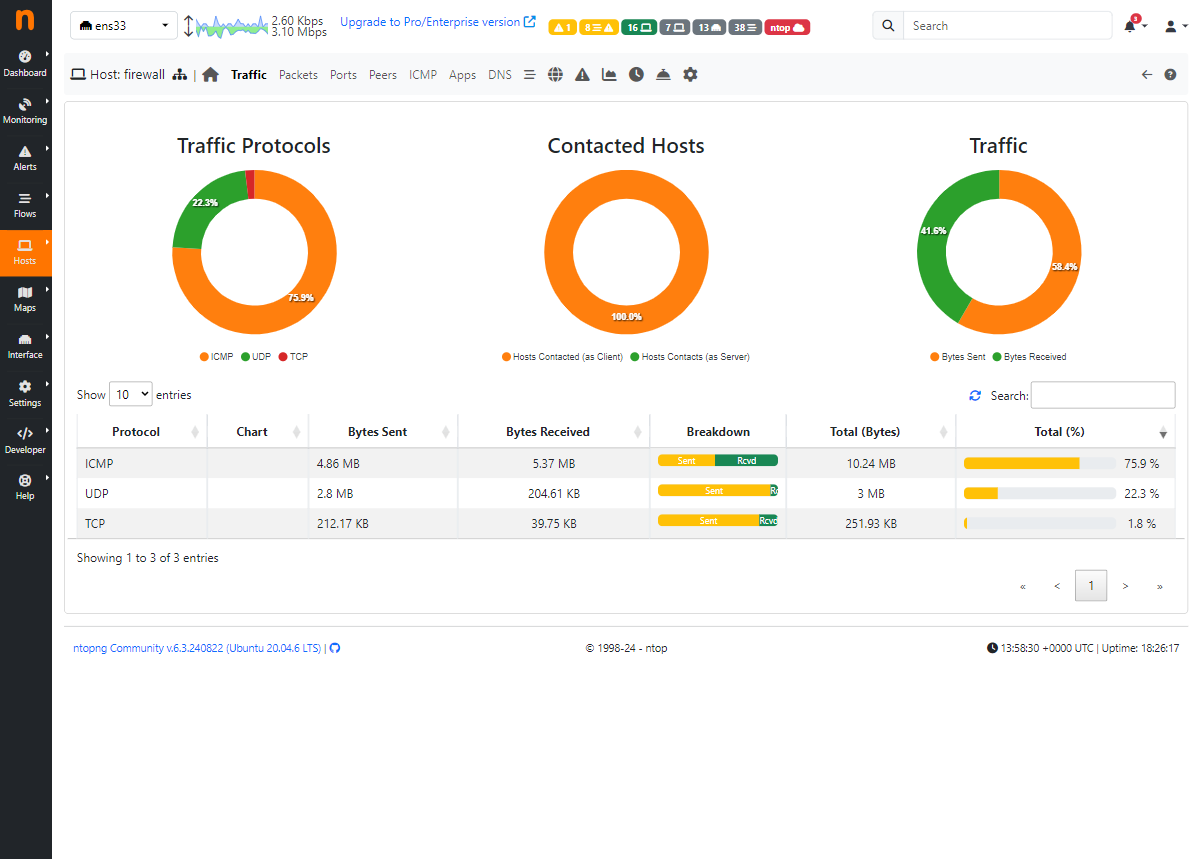1203x859 pixels.
Task: Sort table by Total (%) column
Action: pyautogui.click(x=1066, y=432)
